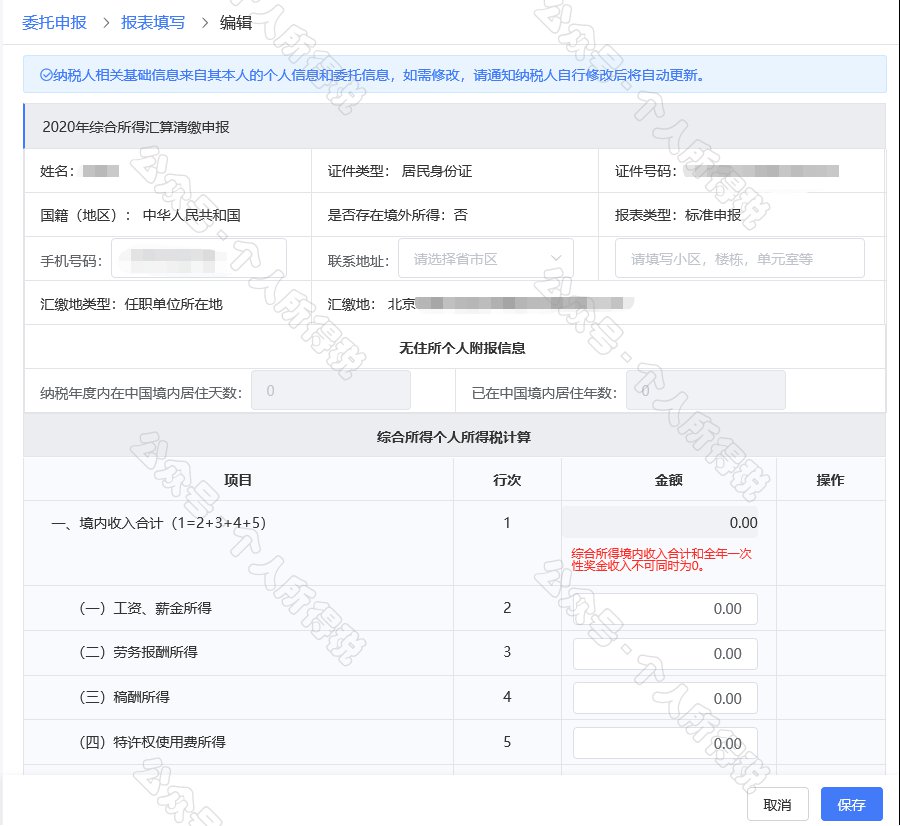
Task: Edit the 工资、薪金所得 amount field
Action: [665, 608]
